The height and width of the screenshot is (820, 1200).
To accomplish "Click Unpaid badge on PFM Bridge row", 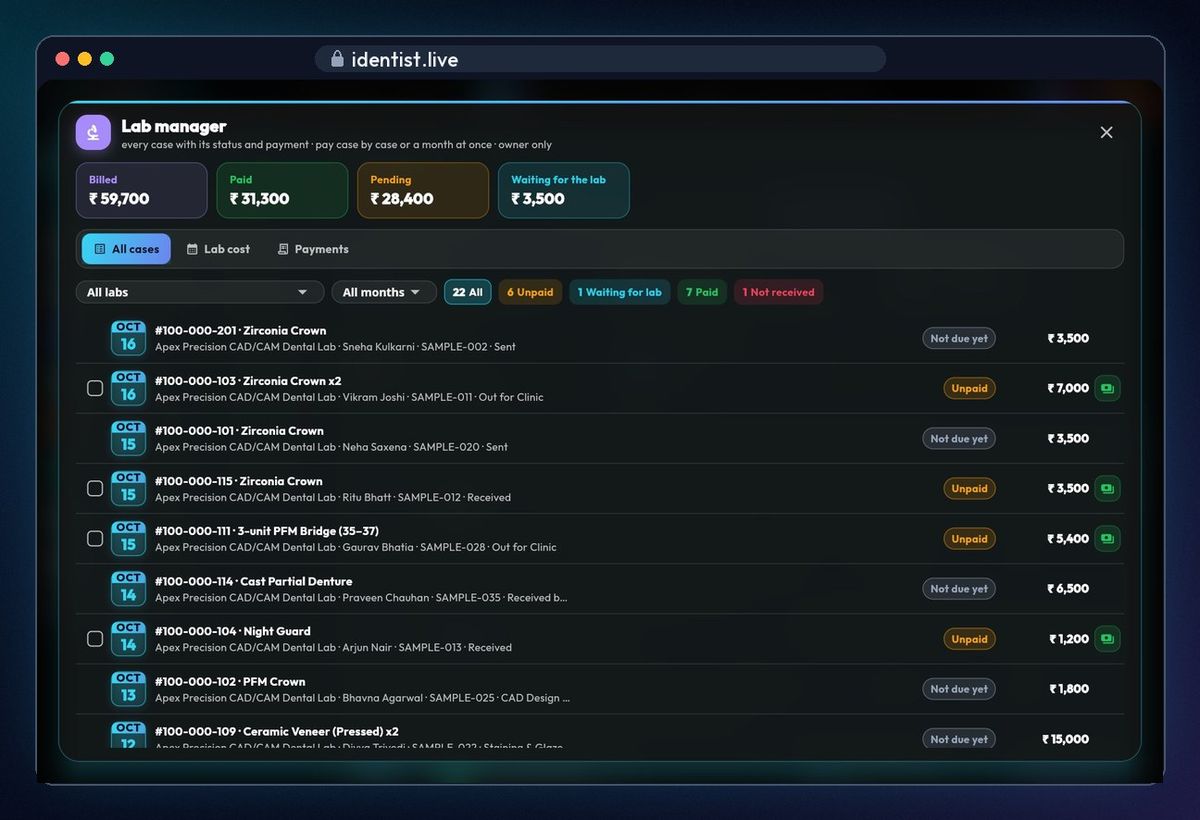I will [x=969, y=538].
